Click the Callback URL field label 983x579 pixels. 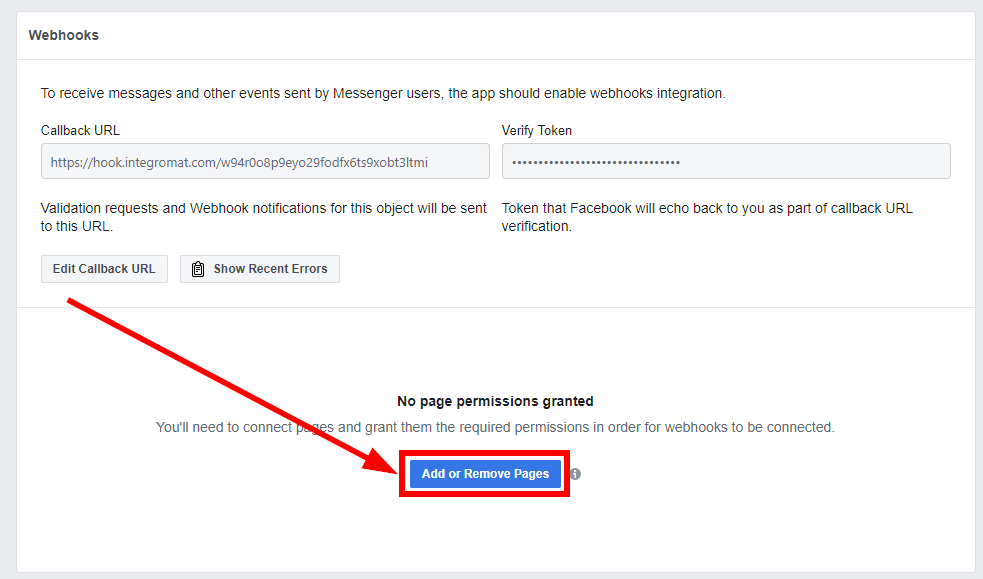(80, 130)
